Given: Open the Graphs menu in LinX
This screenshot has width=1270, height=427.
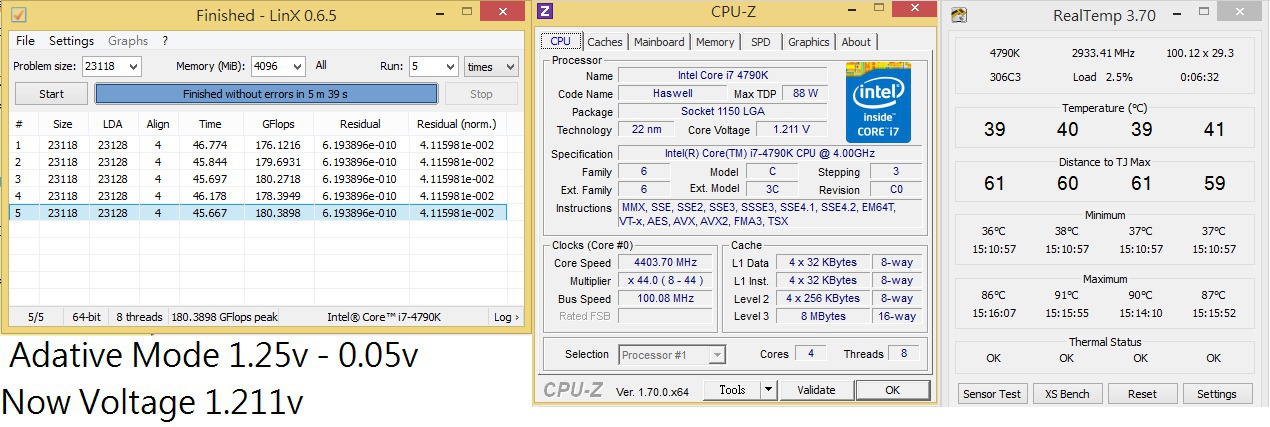Looking at the screenshot, I should (128, 41).
